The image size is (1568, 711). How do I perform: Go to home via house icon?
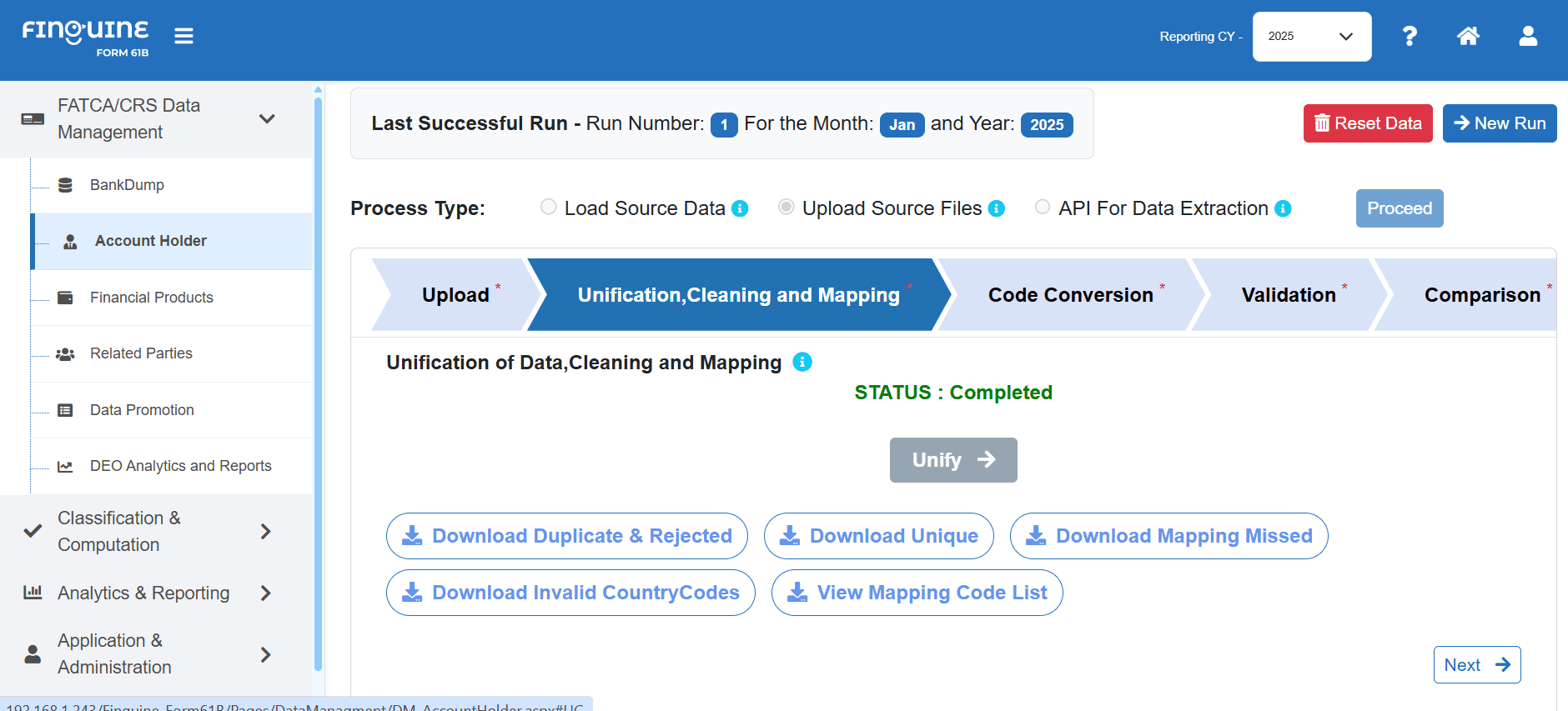[1468, 36]
